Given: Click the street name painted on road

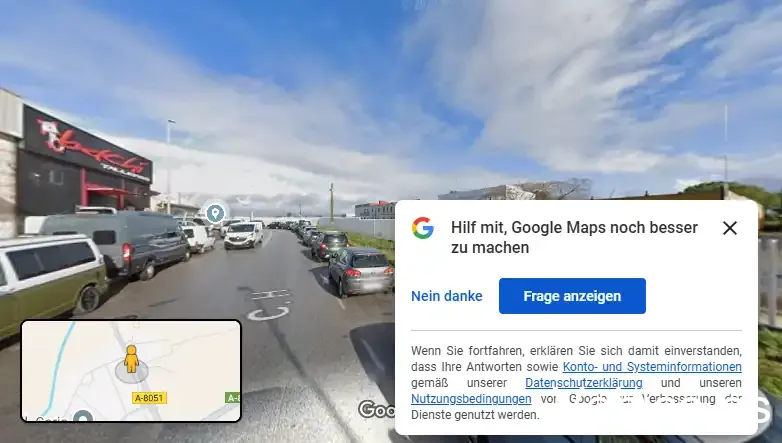Looking at the screenshot, I should 270,304.
